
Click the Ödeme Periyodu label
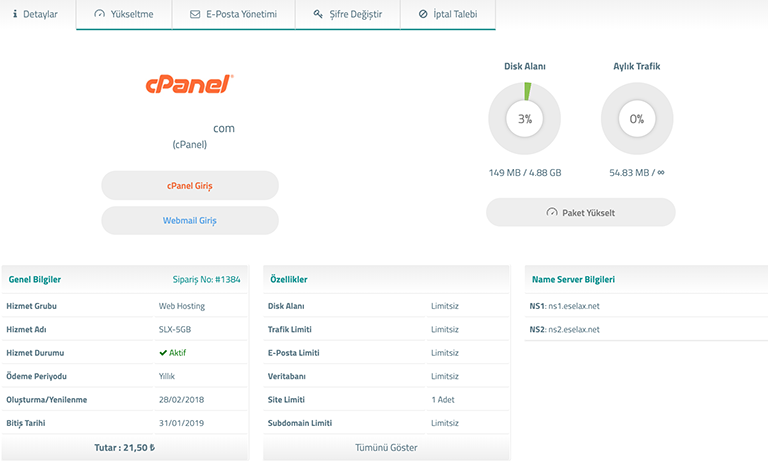[36, 376]
